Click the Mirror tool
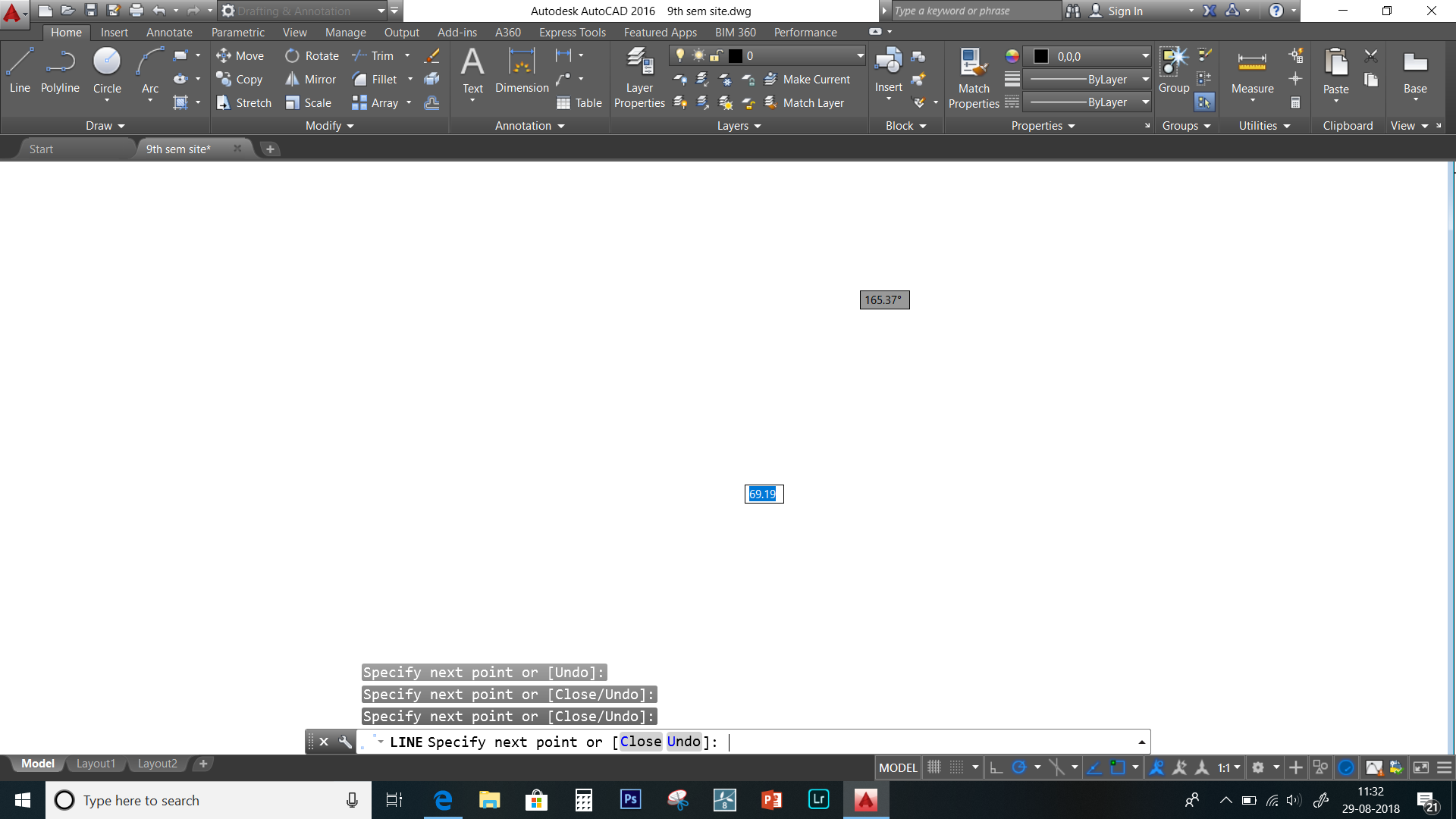The height and width of the screenshot is (819, 1456). point(311,80)
